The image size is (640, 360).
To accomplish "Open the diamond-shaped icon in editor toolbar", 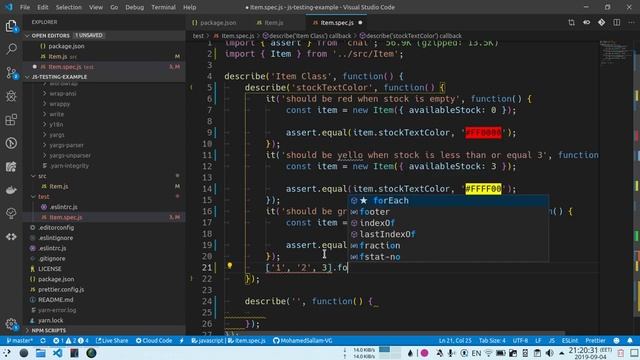I will [x=601, y=22].
